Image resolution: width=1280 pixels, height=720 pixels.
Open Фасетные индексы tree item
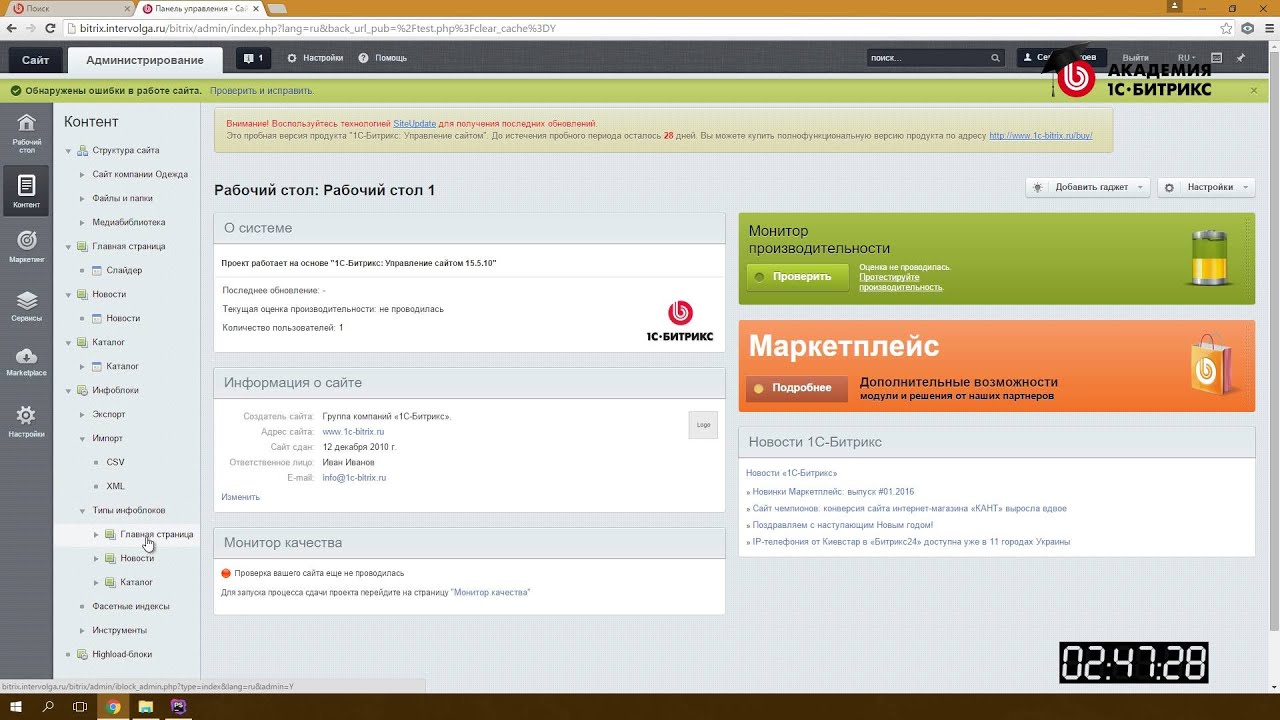[131, 606]
